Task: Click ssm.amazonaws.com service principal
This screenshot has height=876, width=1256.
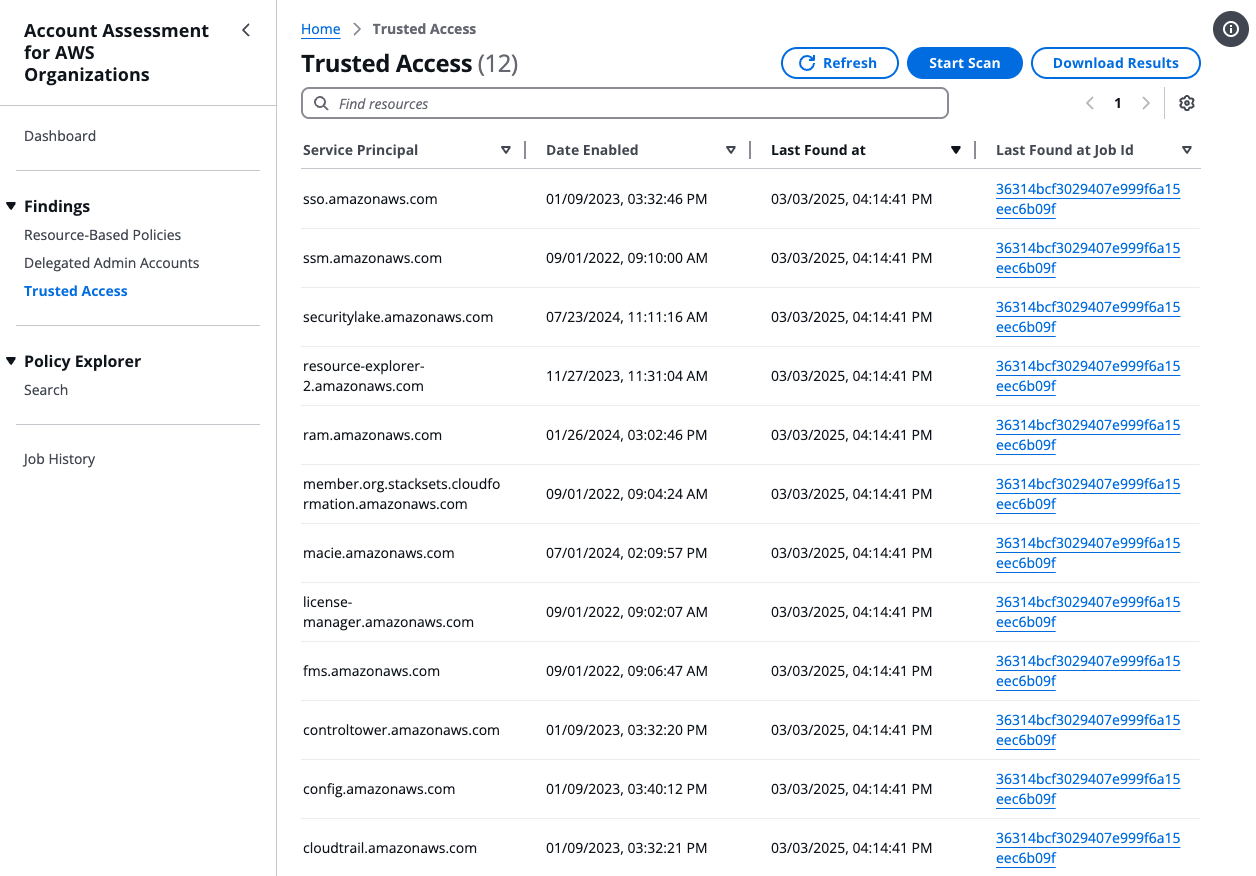Action: pyautogui.click(x=372, y=258)
